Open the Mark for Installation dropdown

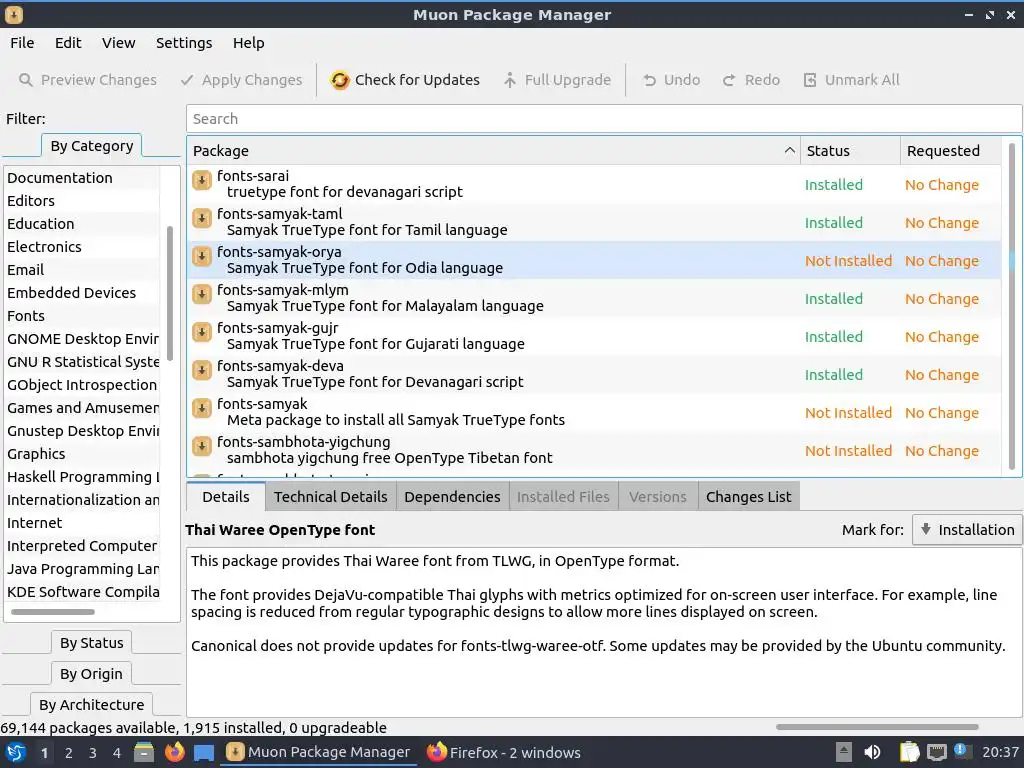967,530
